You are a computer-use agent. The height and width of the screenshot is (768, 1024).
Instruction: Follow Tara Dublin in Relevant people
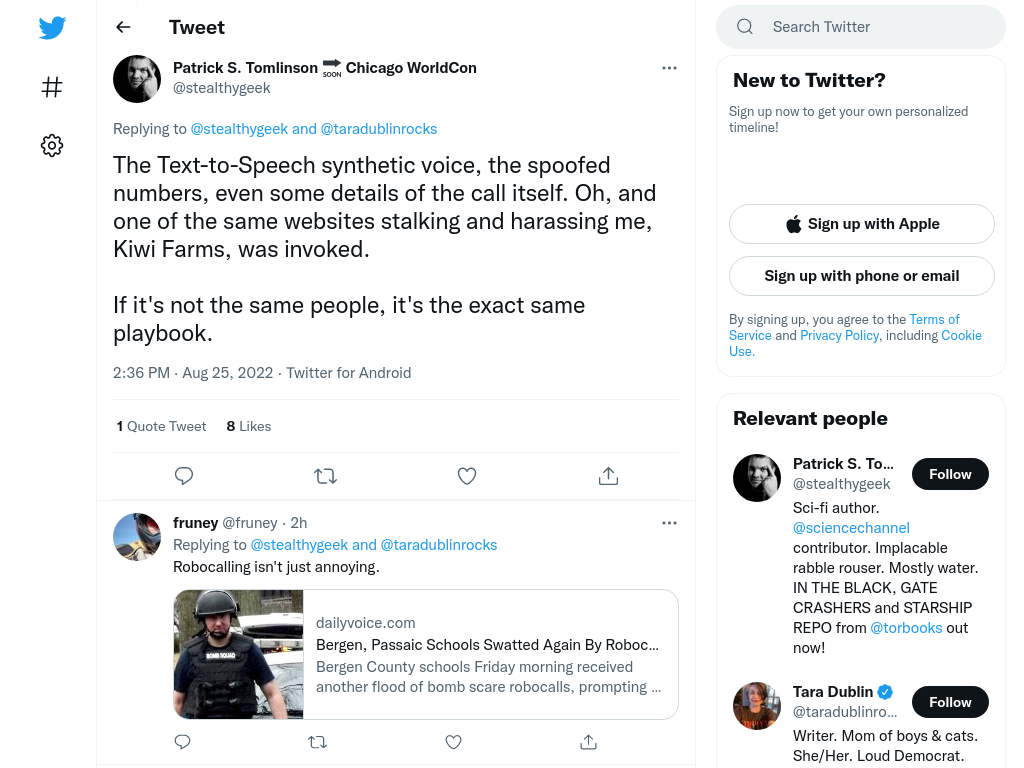click(x=950, y=702)
